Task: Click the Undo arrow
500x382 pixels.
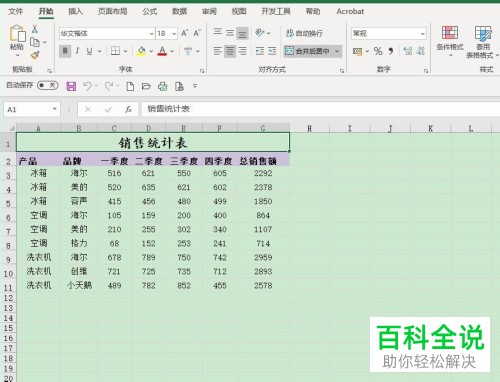Action: [87, 86]
